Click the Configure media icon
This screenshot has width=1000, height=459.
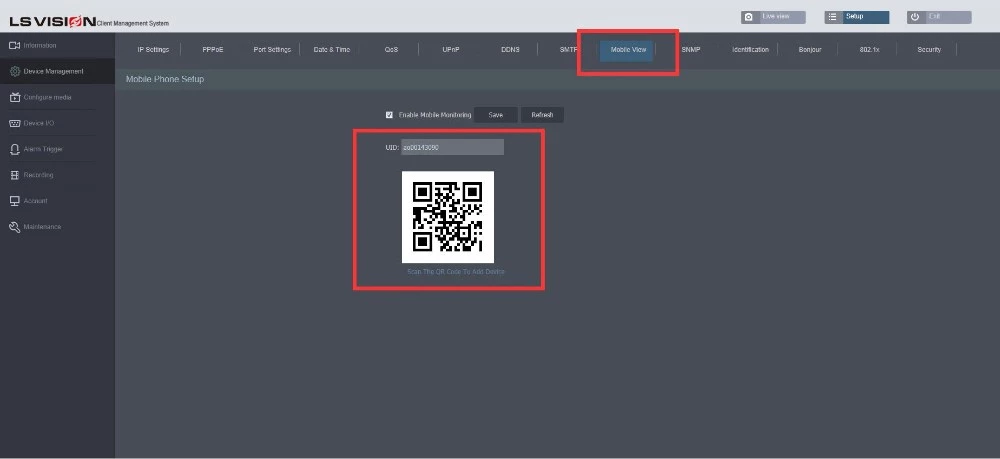15,98
